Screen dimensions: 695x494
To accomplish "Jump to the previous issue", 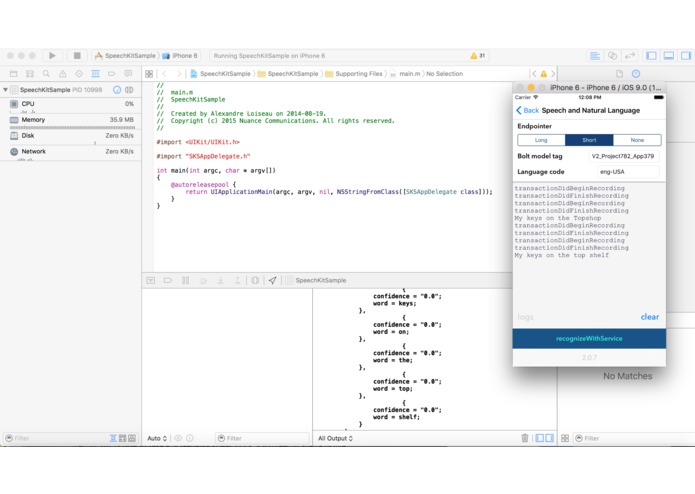I will (x=534, y=74).
